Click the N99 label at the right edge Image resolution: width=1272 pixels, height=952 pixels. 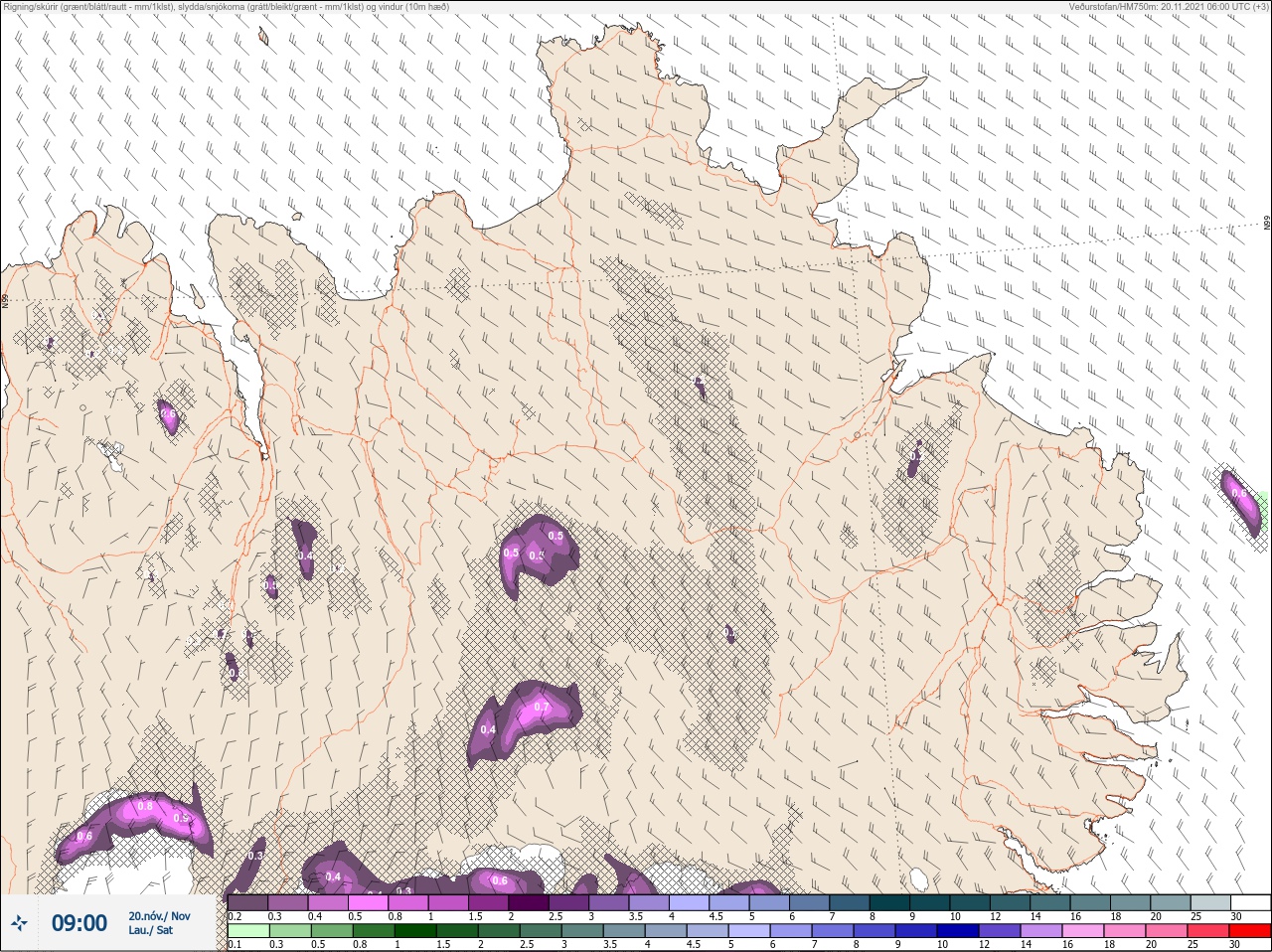pos(1267,224)
